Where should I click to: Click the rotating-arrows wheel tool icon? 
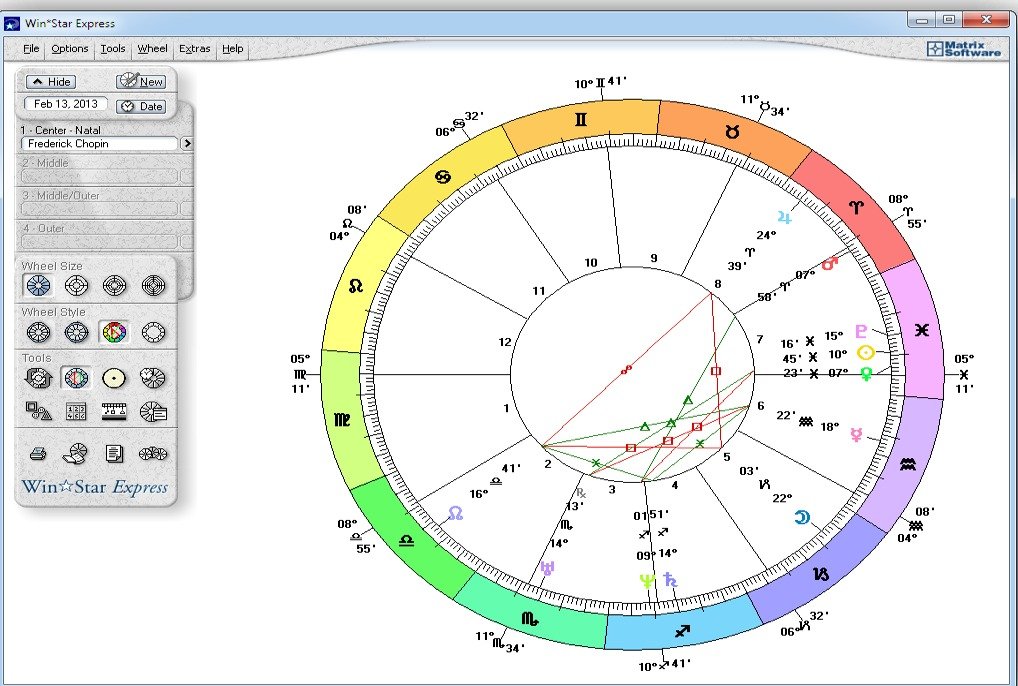(38, 378)
